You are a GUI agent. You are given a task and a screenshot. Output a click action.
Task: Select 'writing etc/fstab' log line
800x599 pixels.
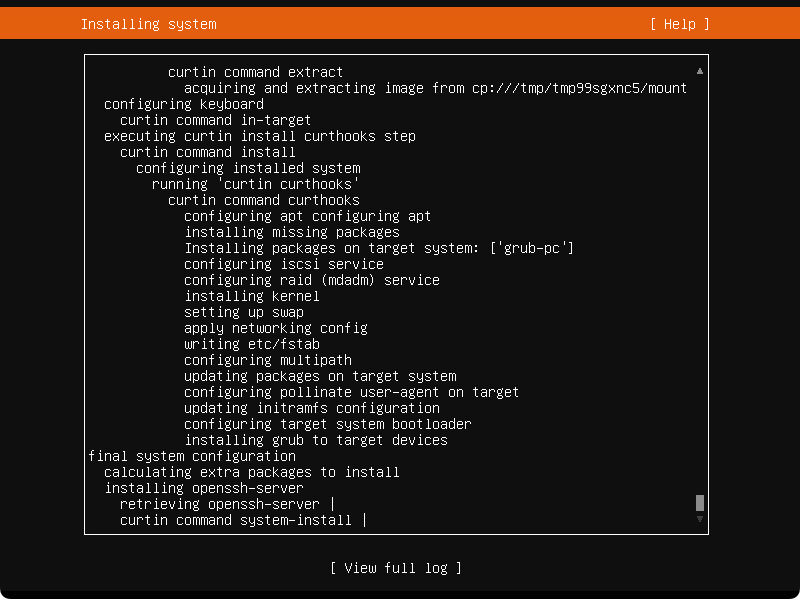(x=252, y=344)
